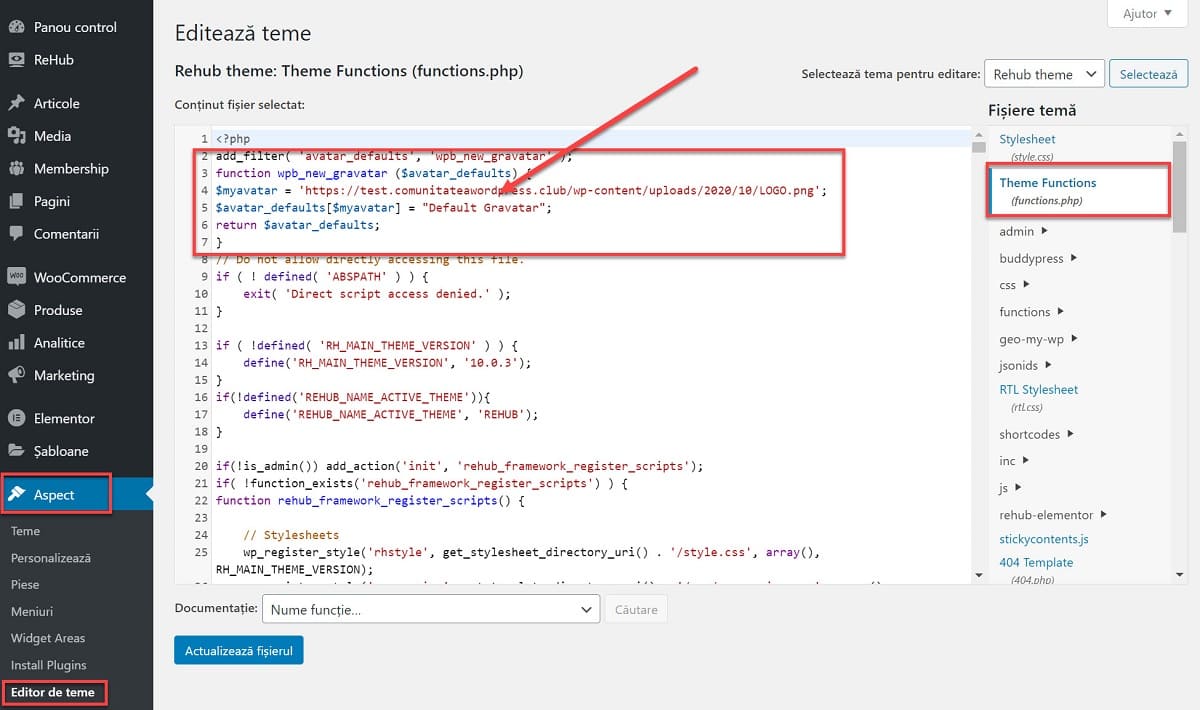
Task: Expand the rehub-elementor folder
Action: click(1053, 515)
